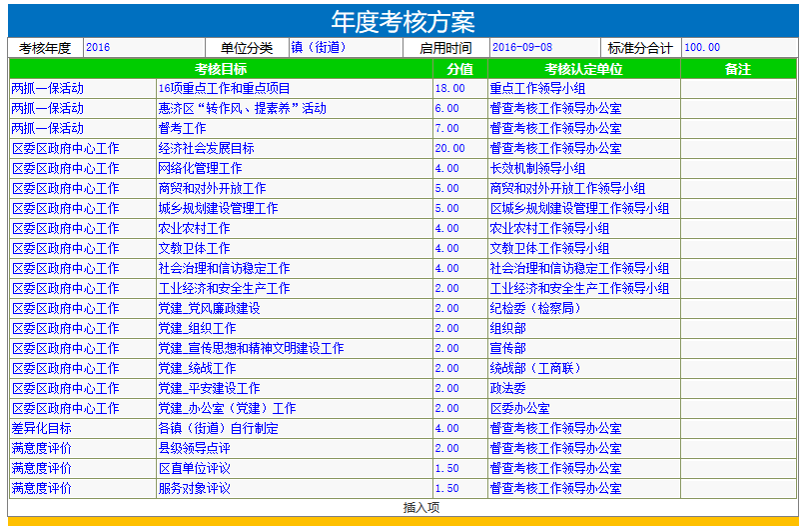Select the 16项重点工作和重点项目 cell

294,89
